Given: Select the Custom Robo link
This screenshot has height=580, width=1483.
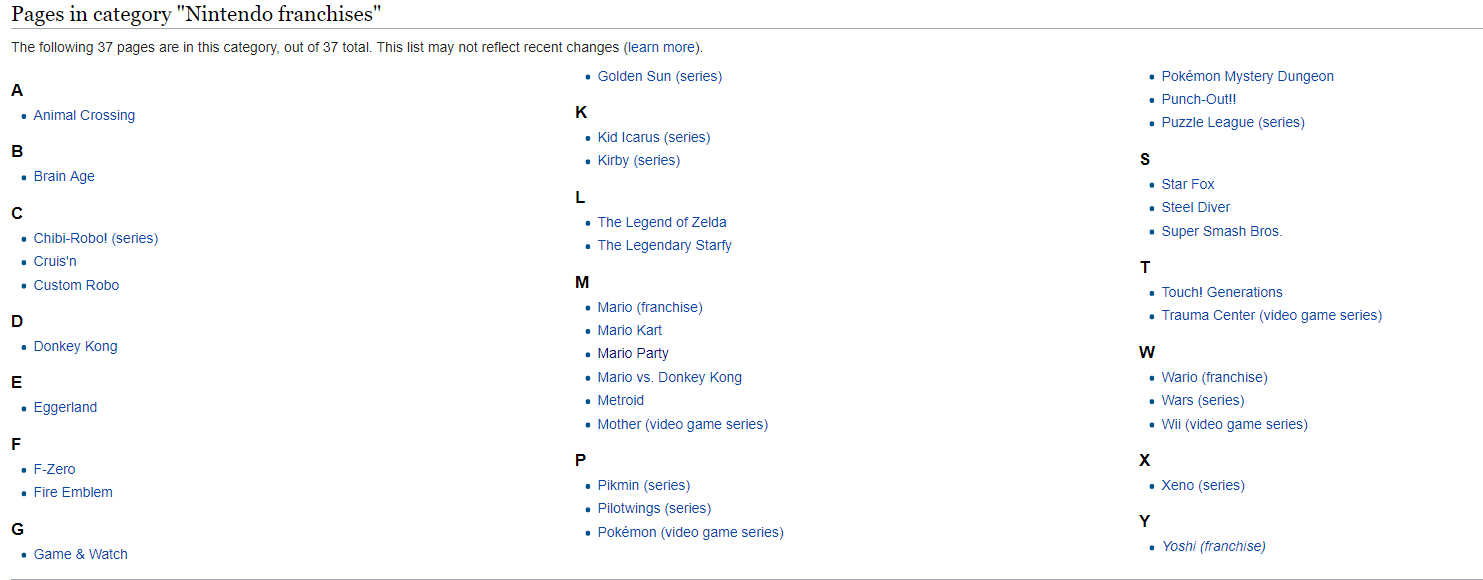Looking at the screenshot, I should (x=76, y=285).
